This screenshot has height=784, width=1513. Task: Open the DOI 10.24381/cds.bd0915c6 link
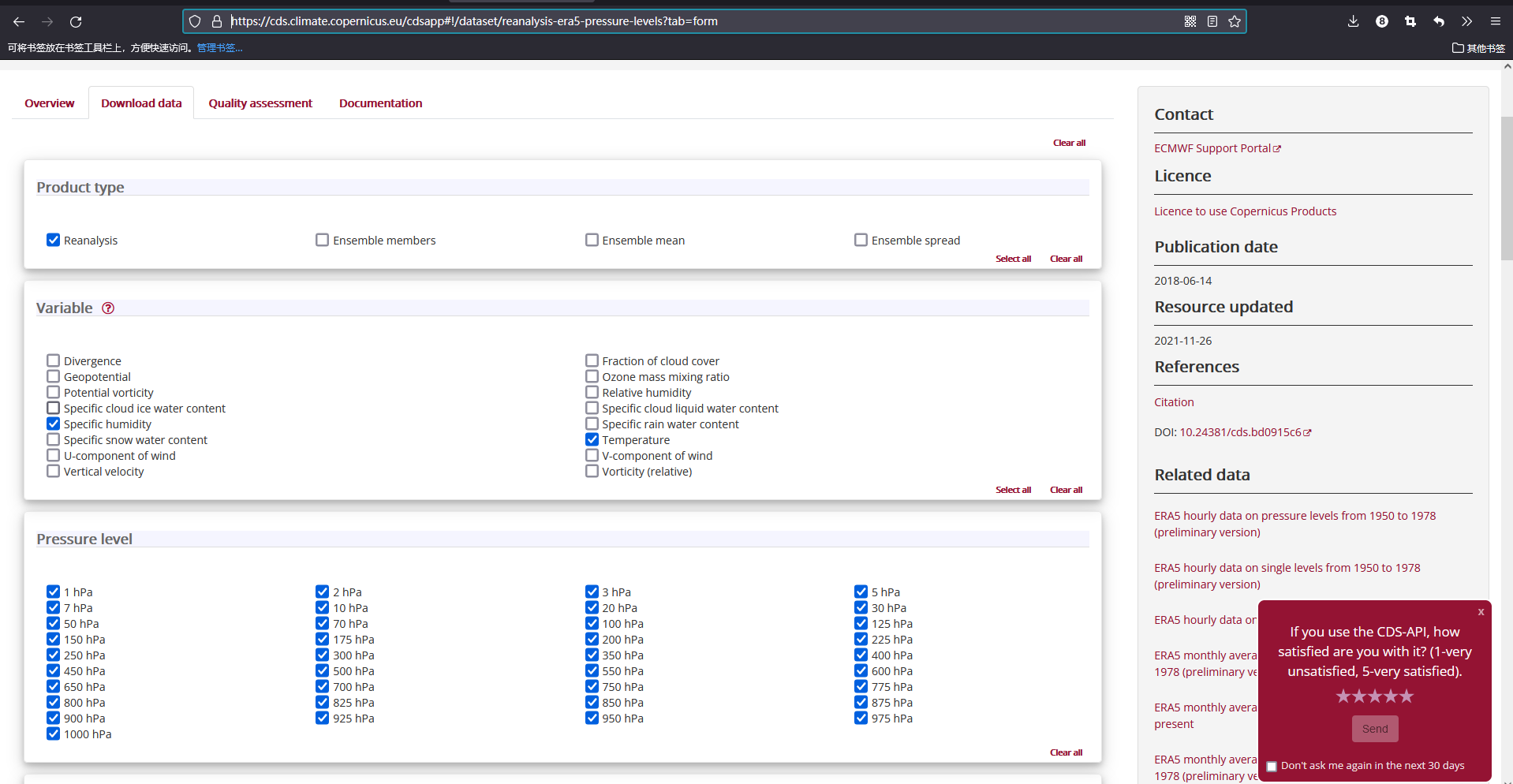tap(1245, 432)
